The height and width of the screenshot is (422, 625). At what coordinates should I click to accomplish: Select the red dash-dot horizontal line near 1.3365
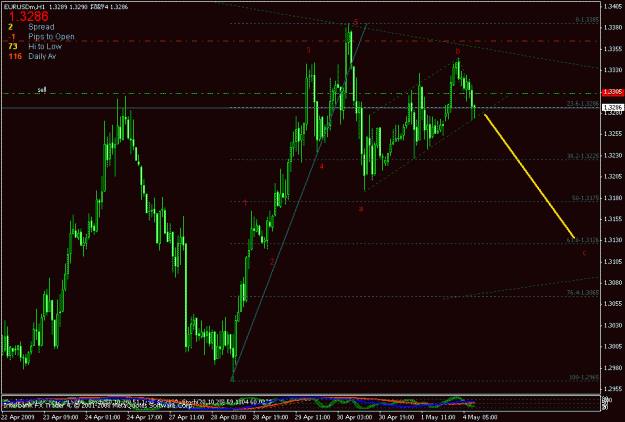[x=301, y=41]
